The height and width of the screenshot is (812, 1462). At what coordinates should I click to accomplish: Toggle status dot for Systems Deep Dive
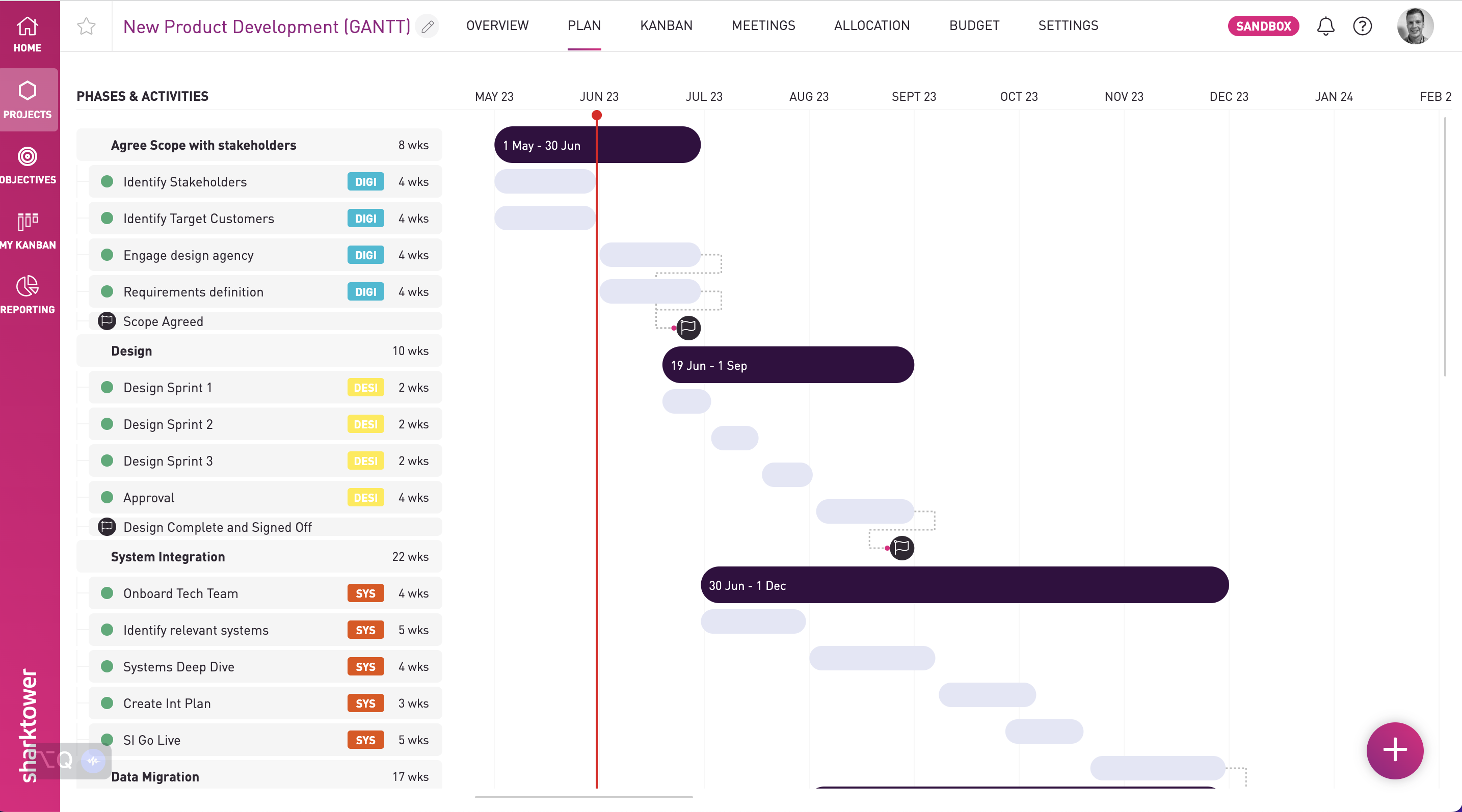[107, 666]
